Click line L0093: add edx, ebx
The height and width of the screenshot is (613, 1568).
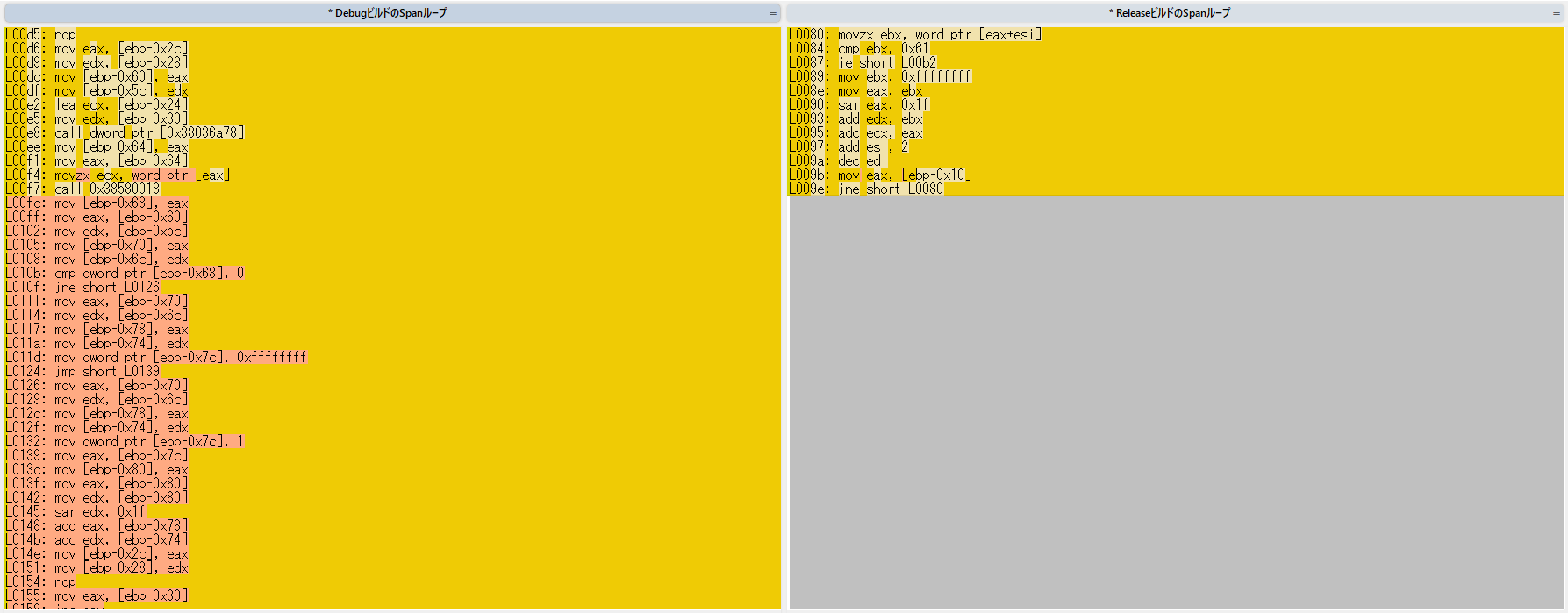click(856, 119)
